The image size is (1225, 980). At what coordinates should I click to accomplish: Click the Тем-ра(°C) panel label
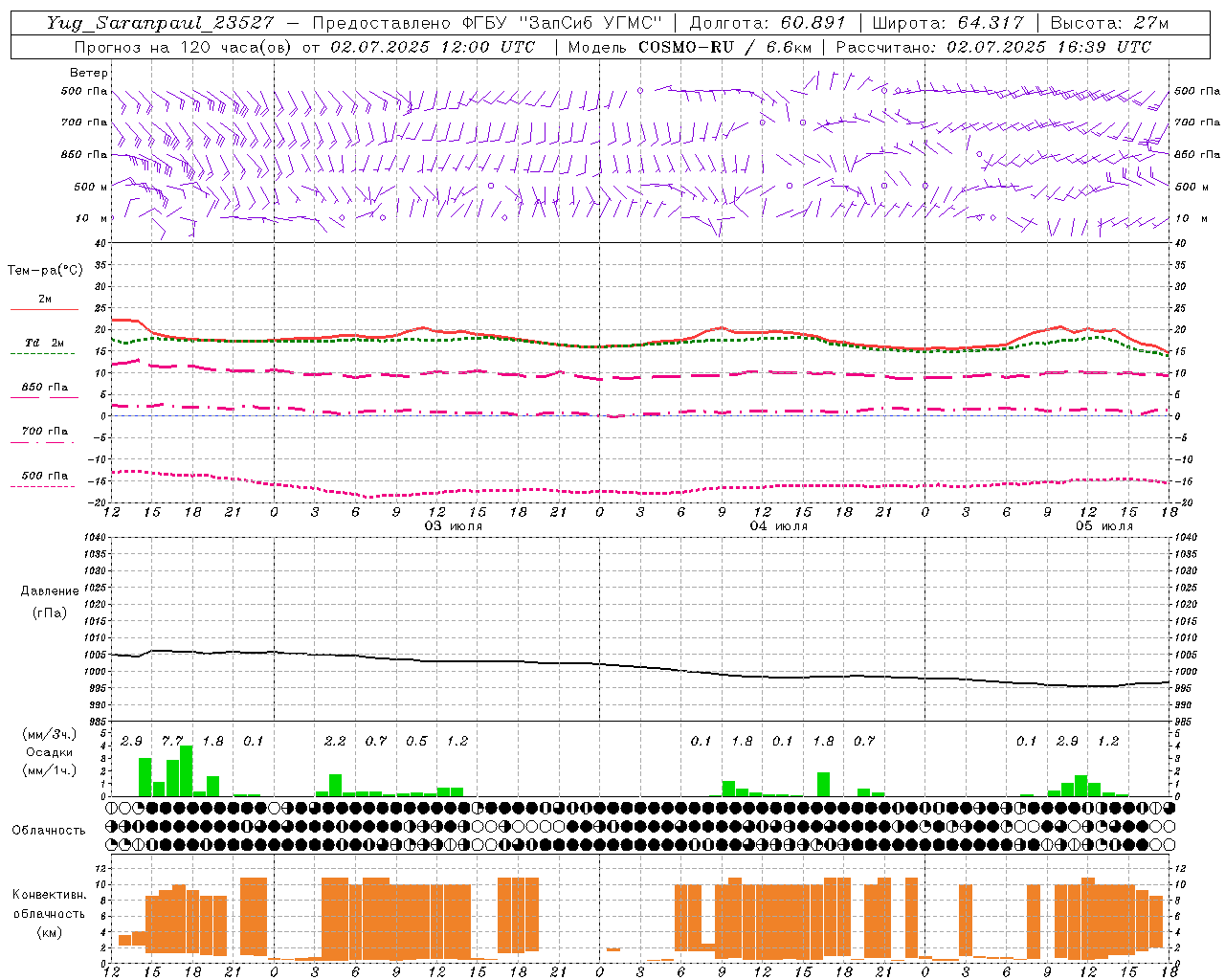45,271
